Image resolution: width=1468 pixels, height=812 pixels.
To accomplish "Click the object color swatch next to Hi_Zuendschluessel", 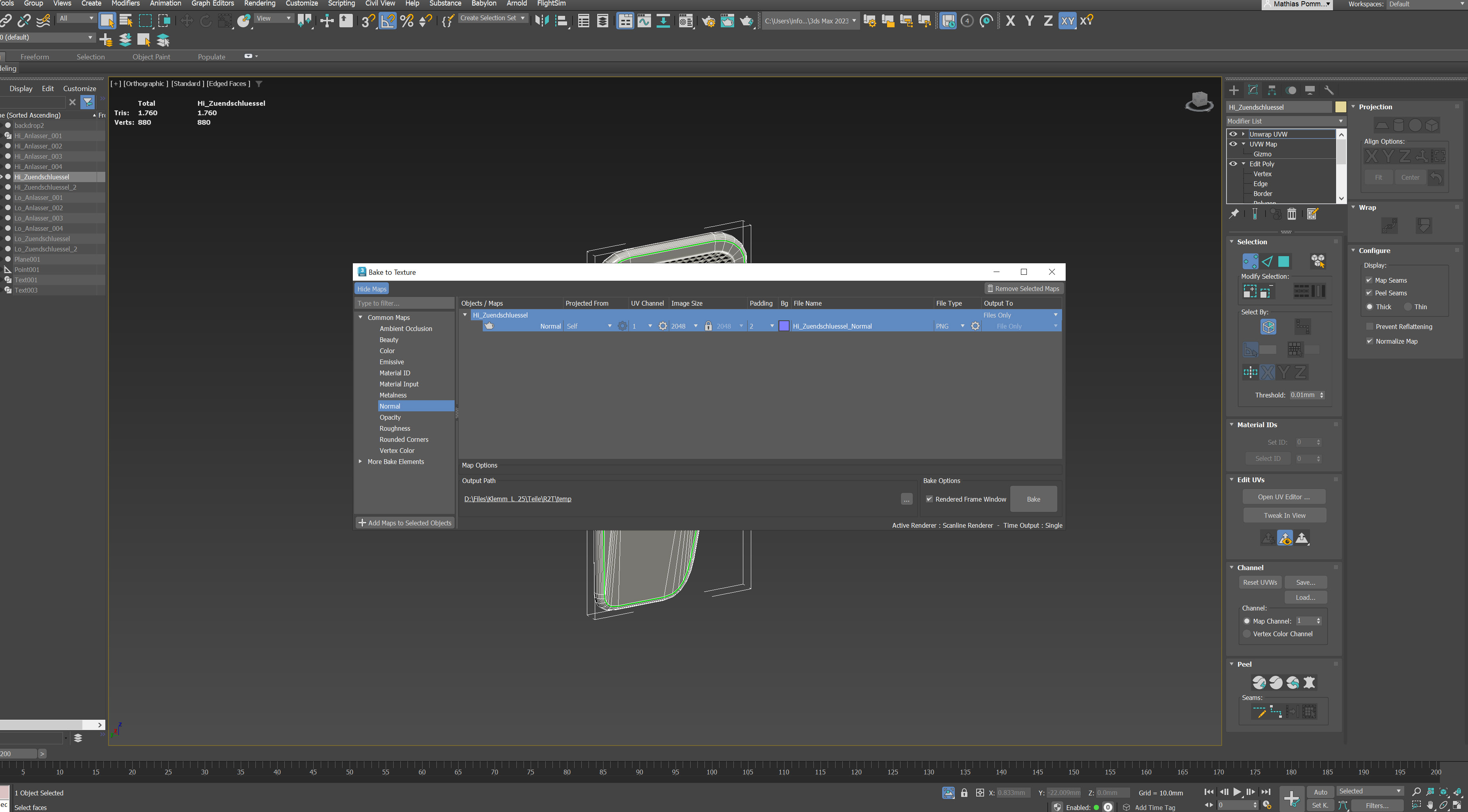I will pyautogui.click(x=1340, y=106).
